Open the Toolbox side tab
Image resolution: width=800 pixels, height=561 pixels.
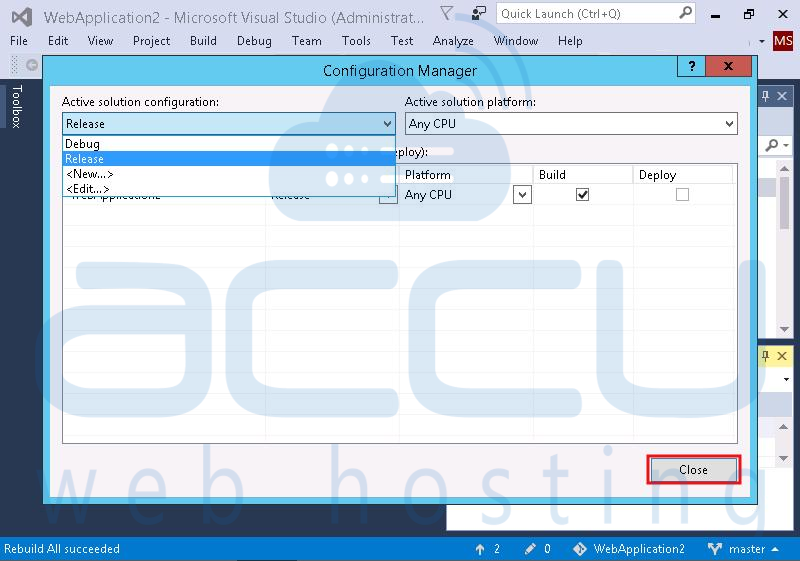click(16, 106)
